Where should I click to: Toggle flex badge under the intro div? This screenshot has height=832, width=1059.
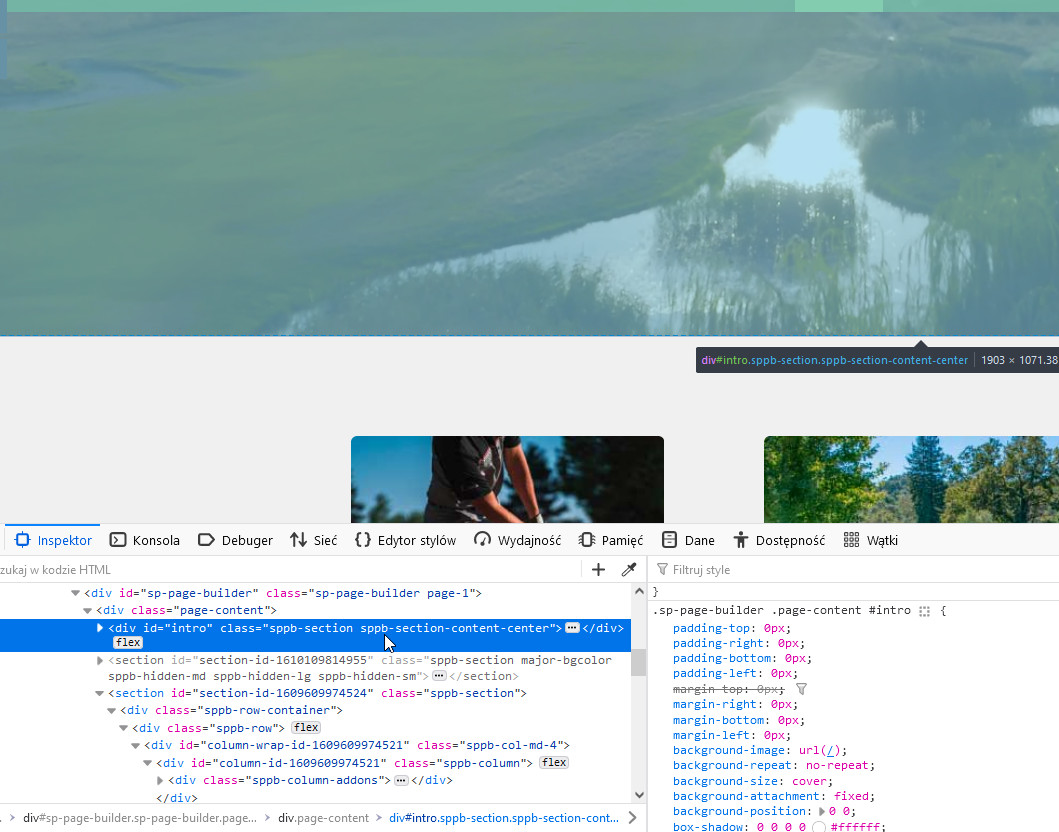coord(128,642)
